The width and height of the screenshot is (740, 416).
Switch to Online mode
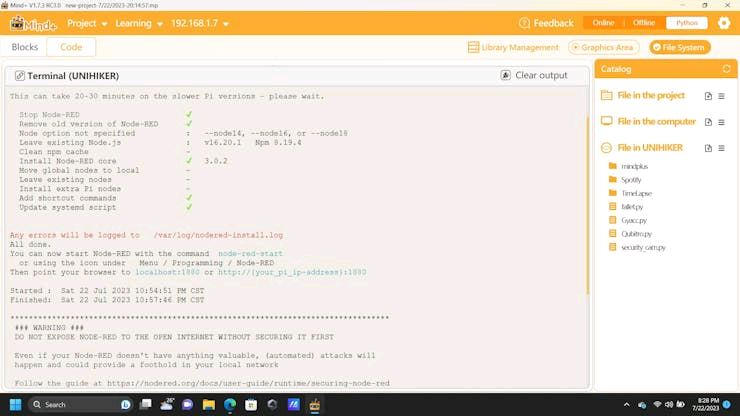(603, 23)
